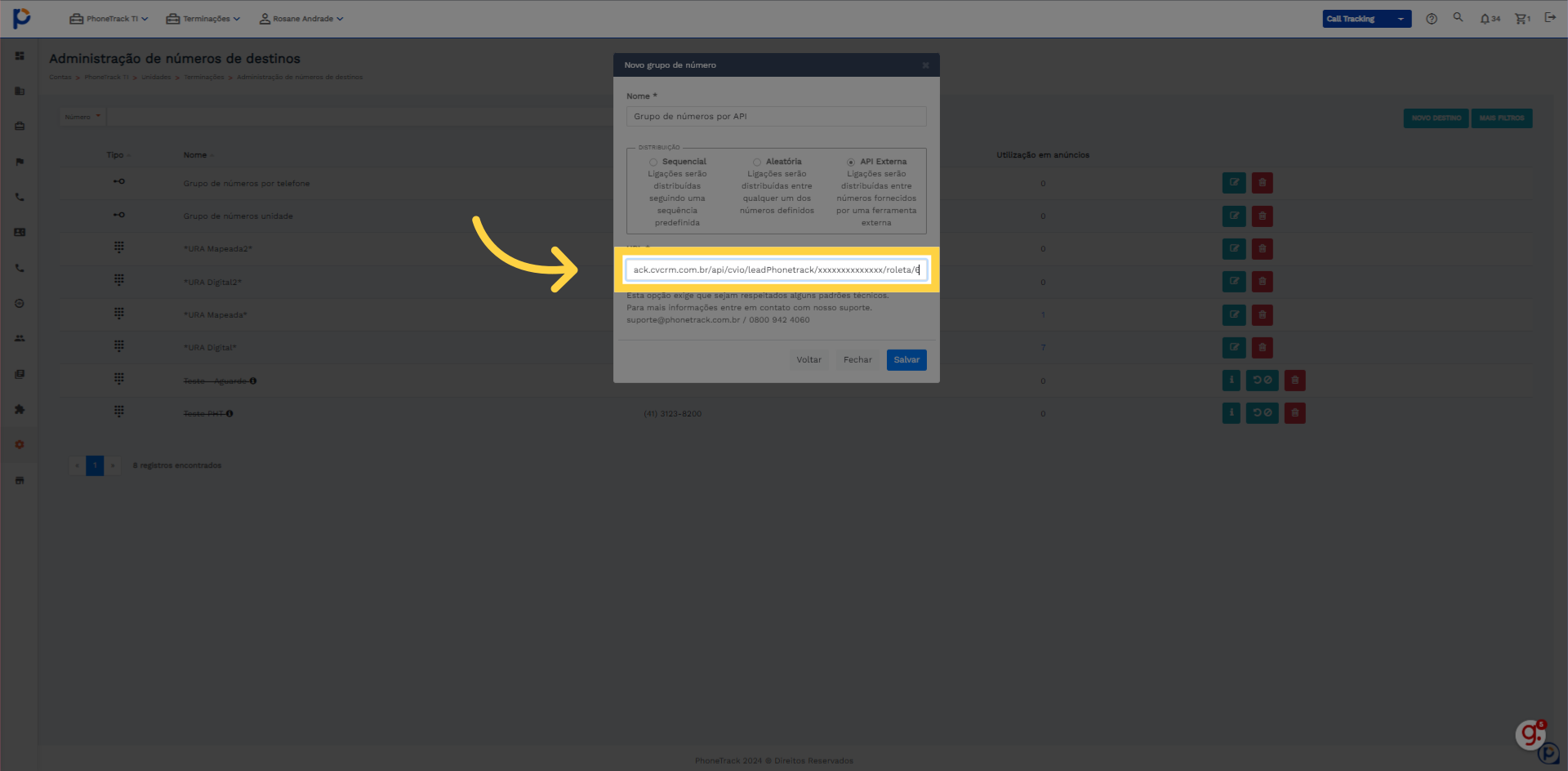Select the Sequencial distribution option
This screenshot has height=771, width=1568.
pos(653,163)
